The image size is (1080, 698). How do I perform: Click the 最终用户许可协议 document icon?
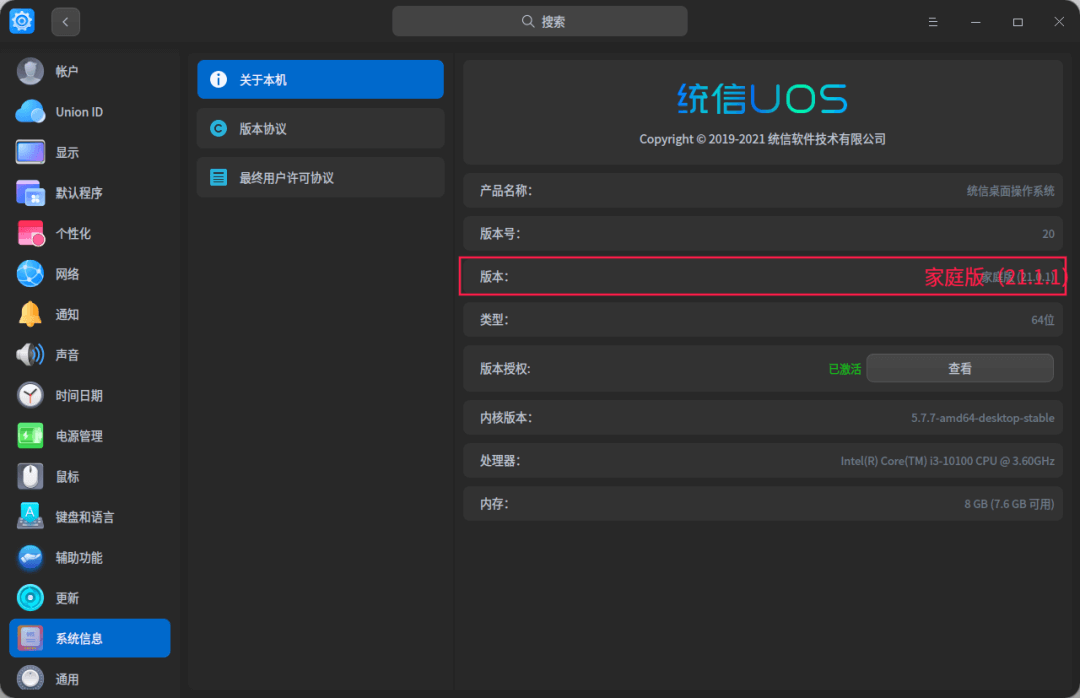point(218,178)
